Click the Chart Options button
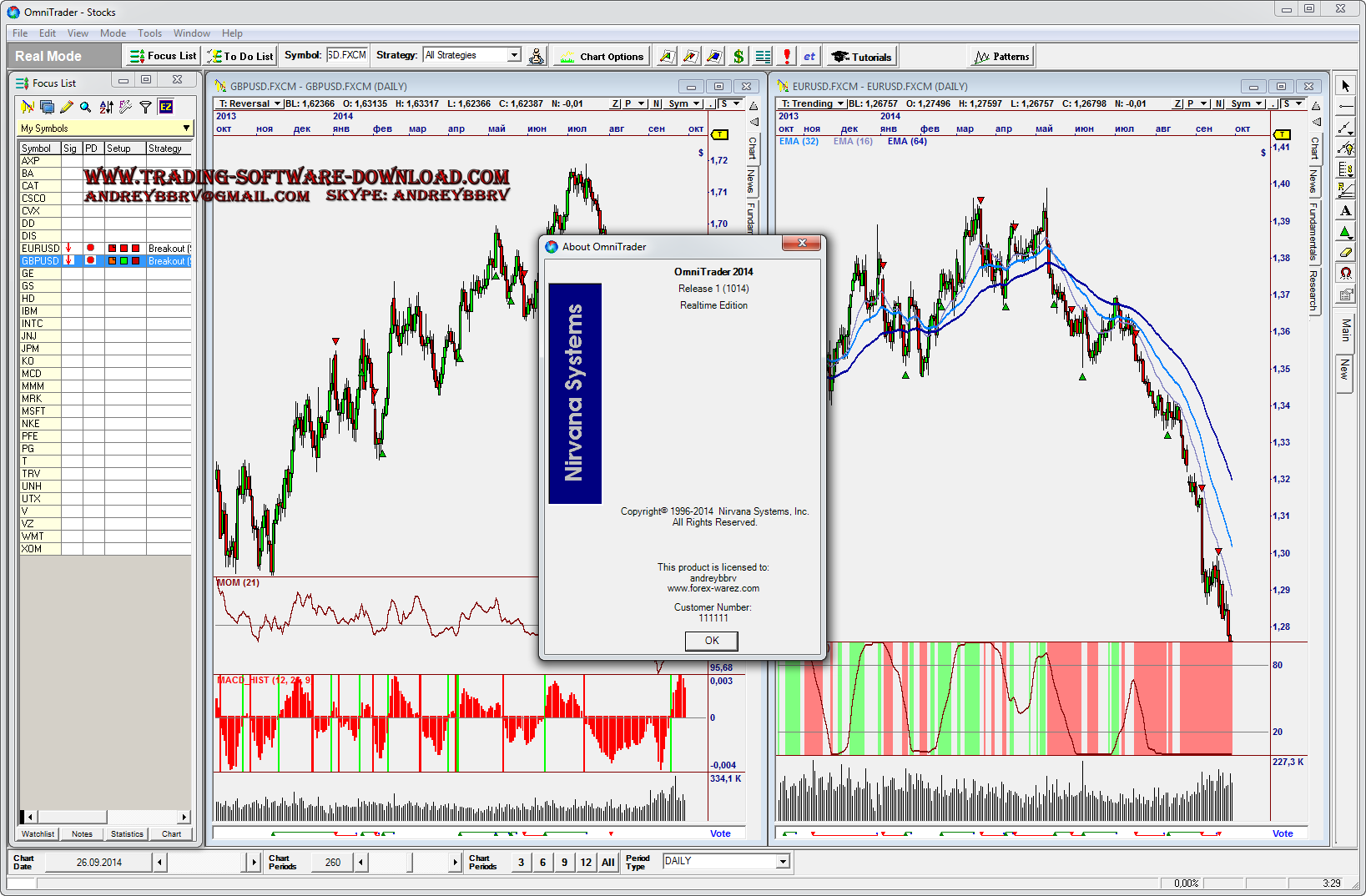Image resolution: width=1366 pixels, height=896 pixels. coord(602,57)
